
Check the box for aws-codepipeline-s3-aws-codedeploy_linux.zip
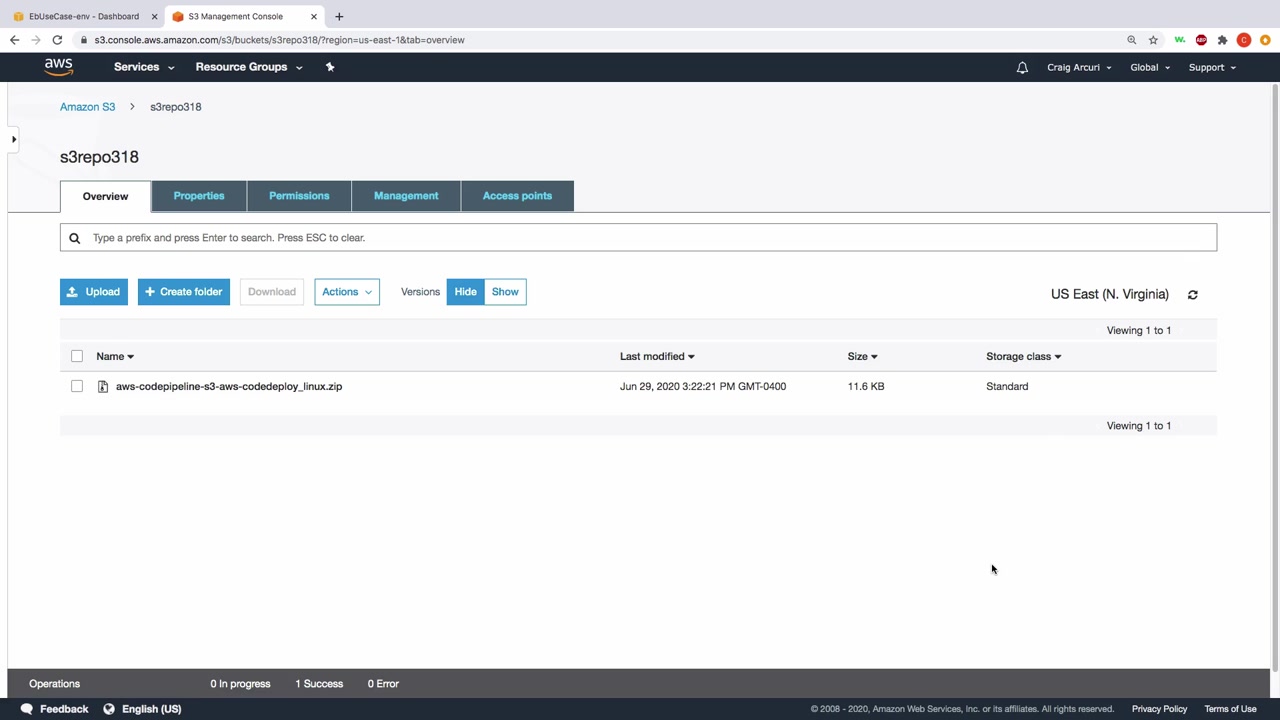(x=77, y=386)
